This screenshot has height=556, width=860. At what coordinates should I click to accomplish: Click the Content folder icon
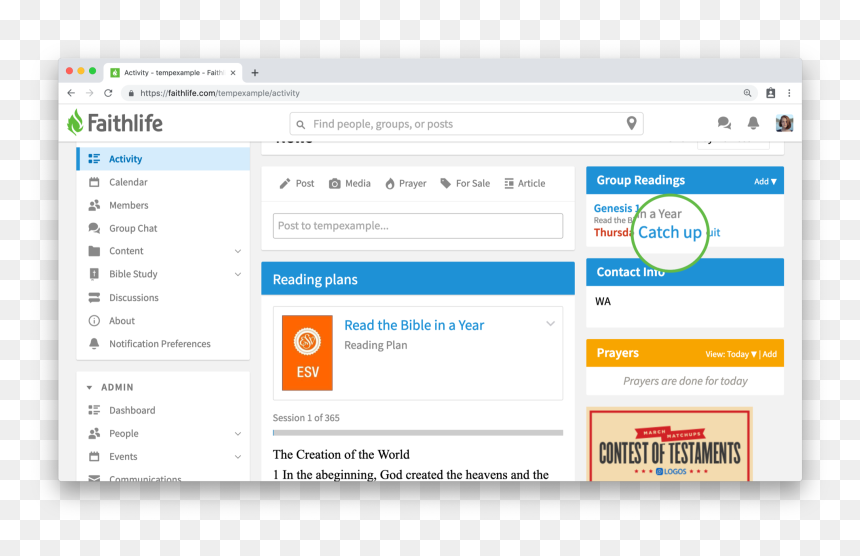[94, 251]
